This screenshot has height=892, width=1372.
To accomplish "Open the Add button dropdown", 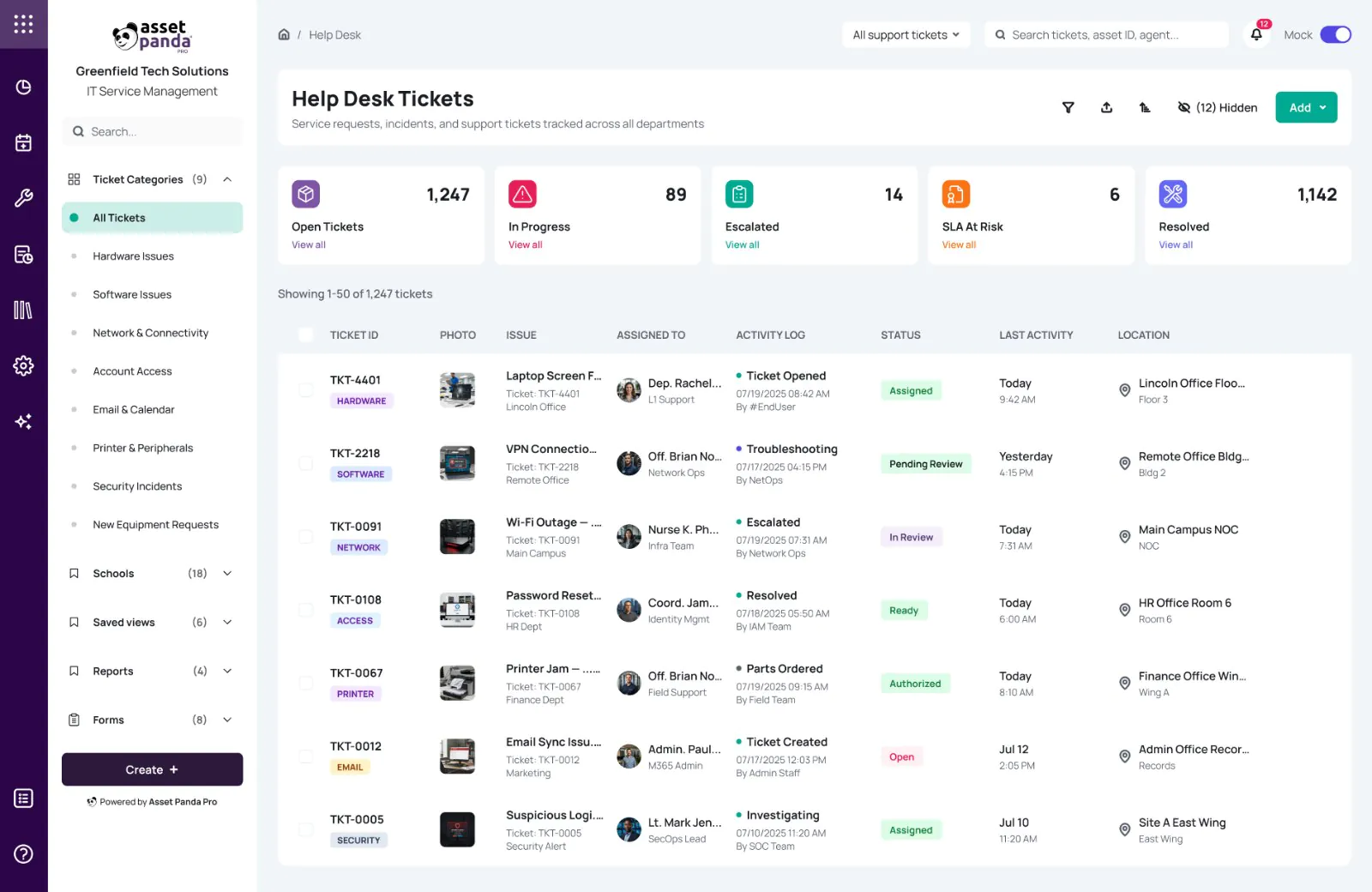I will click(x=1306, y=107).
